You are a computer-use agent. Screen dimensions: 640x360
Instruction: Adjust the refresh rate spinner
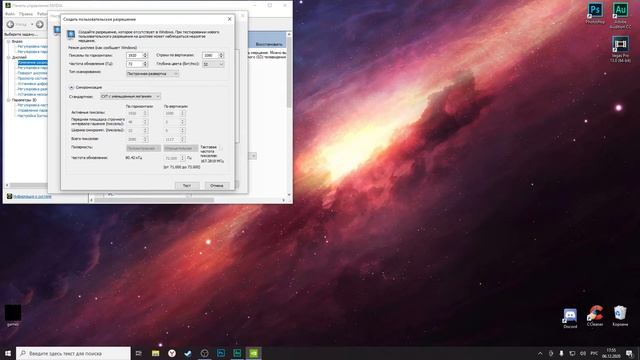tap(145, 64)
